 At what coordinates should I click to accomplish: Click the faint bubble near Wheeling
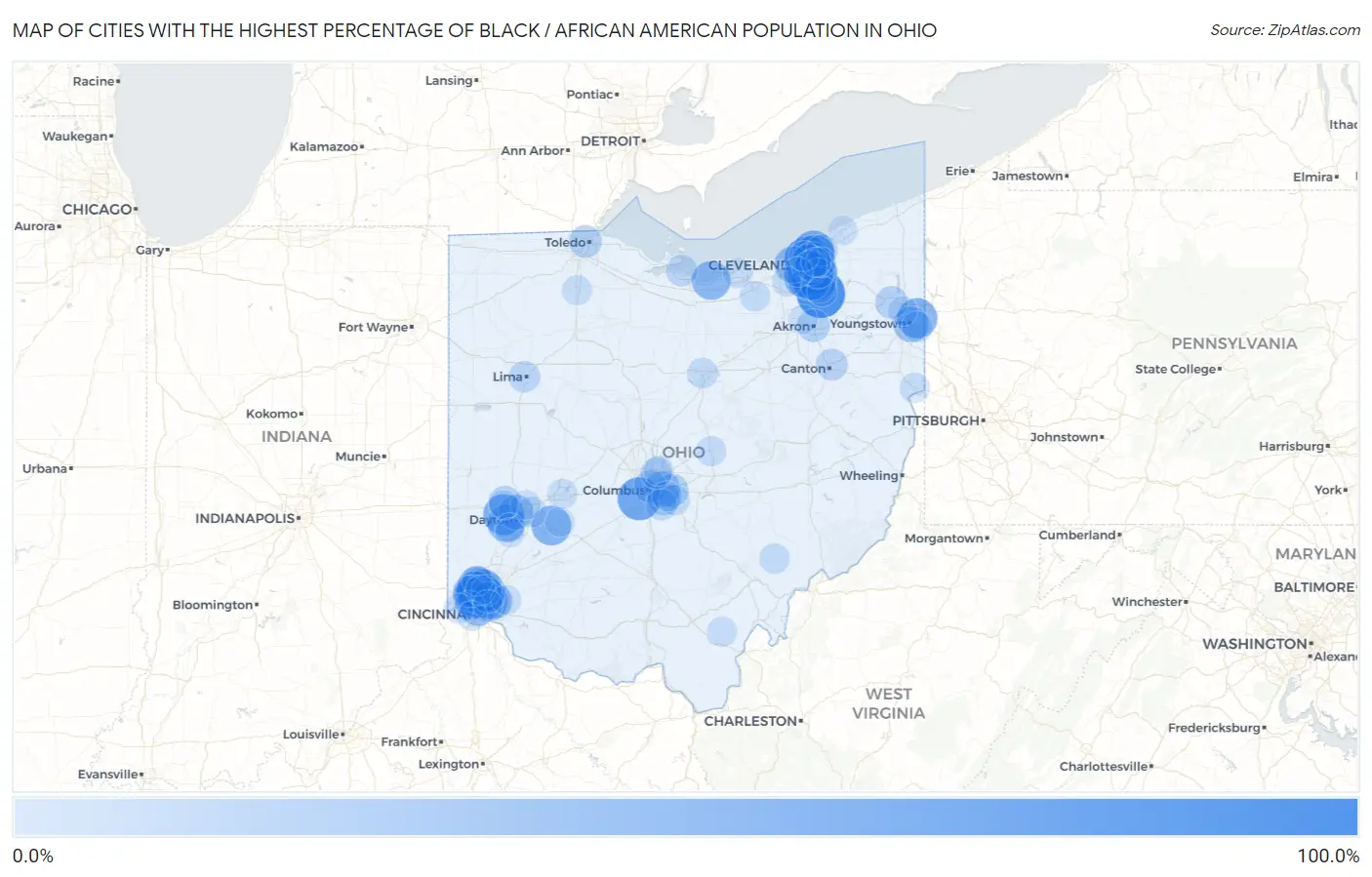pos(773,557)
